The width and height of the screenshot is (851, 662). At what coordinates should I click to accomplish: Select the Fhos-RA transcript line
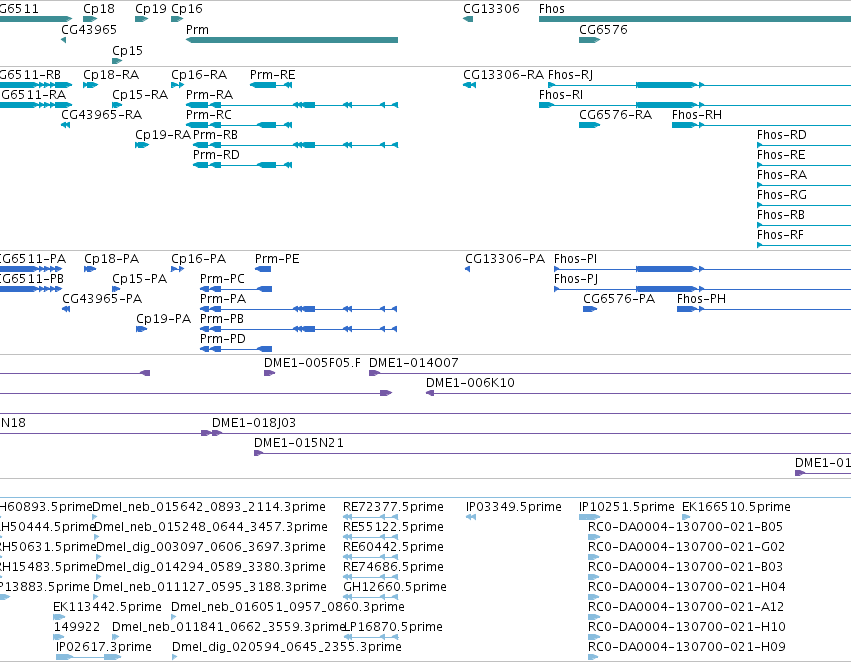pyautogui.click(x=804, y=186)
